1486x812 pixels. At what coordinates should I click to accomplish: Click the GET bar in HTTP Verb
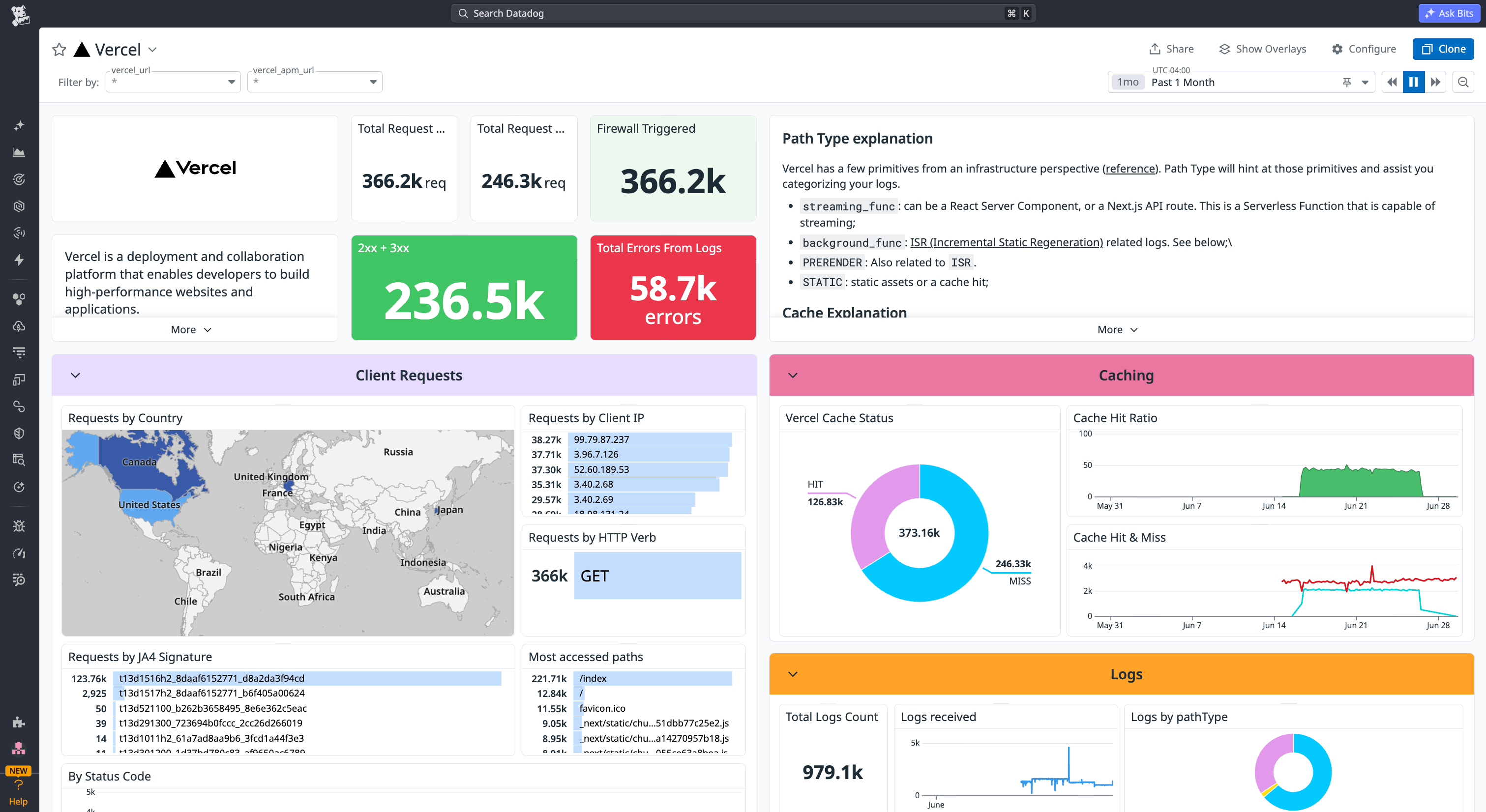[x=657, y=576]
